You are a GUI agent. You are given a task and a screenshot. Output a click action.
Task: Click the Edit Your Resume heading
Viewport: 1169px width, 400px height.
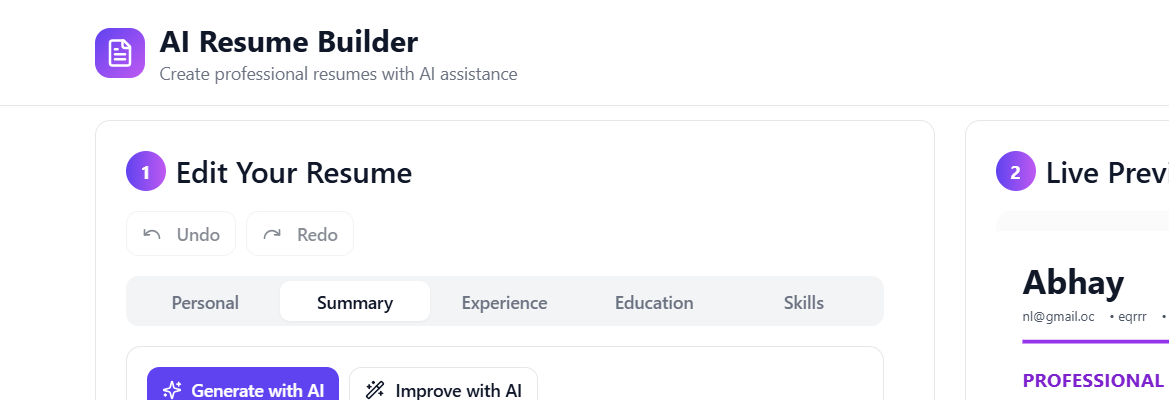(294, 173)
